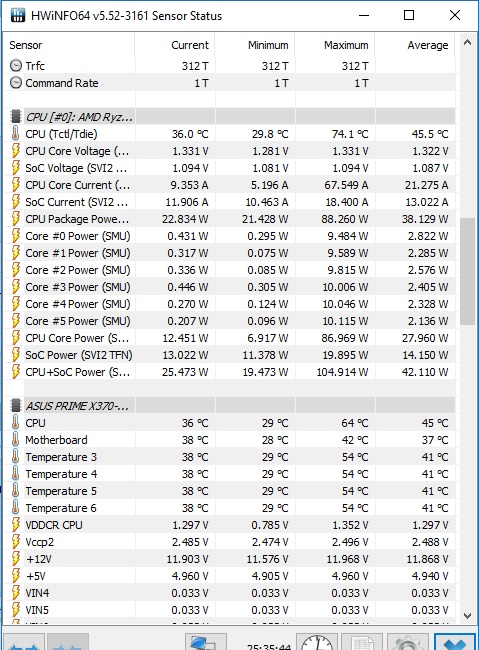
Task: Select the Temperature 3 row label
Action: pyautogui.click(x=61, y=457)
